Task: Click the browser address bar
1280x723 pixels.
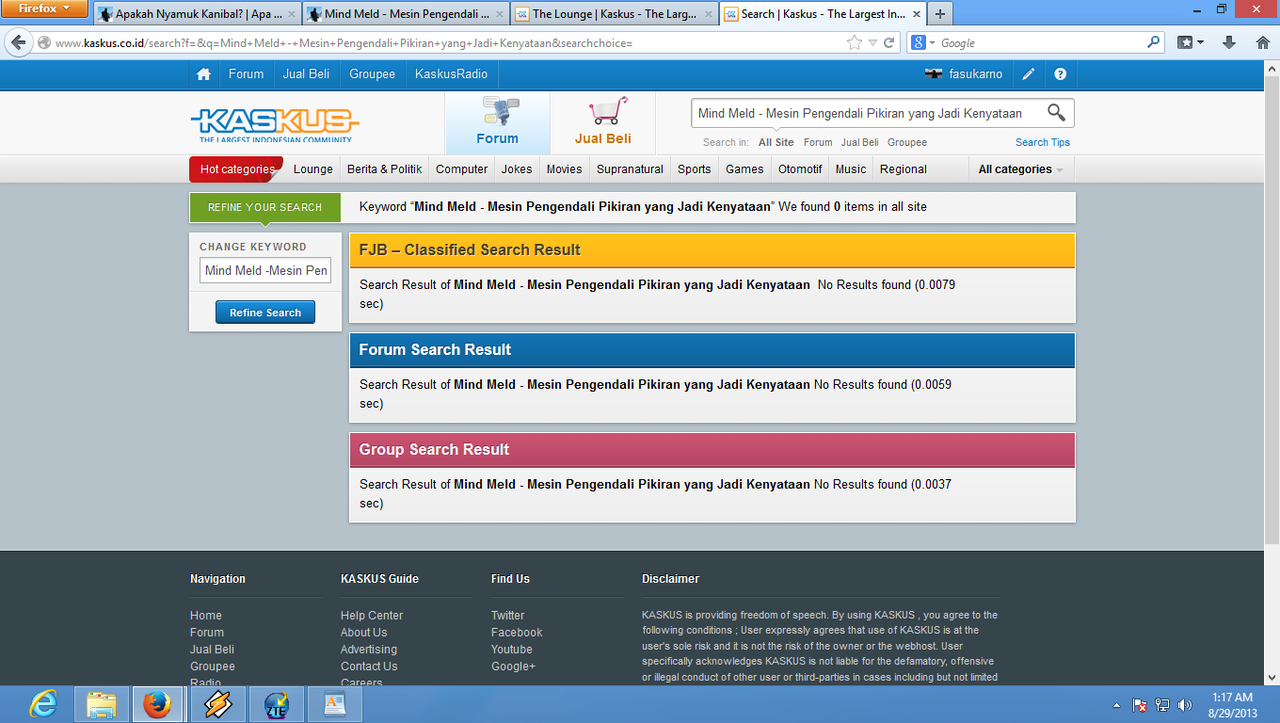Action: click(450, 43)
